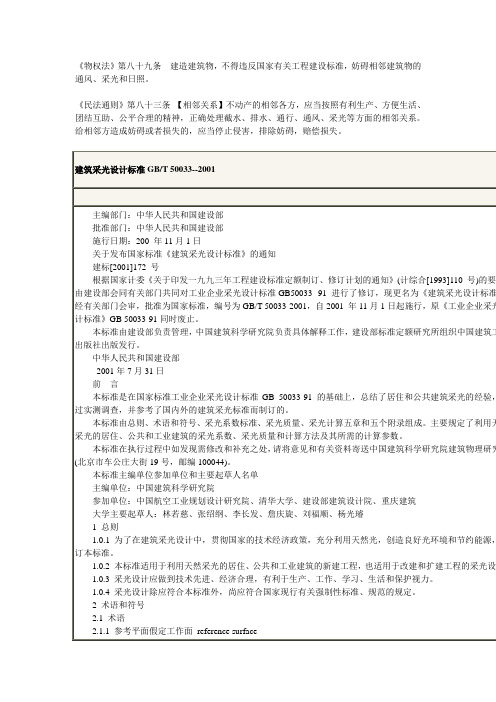Click clause 1.0.4 text
This screenshot has height=702, width=496.
(x=255, y=592)
